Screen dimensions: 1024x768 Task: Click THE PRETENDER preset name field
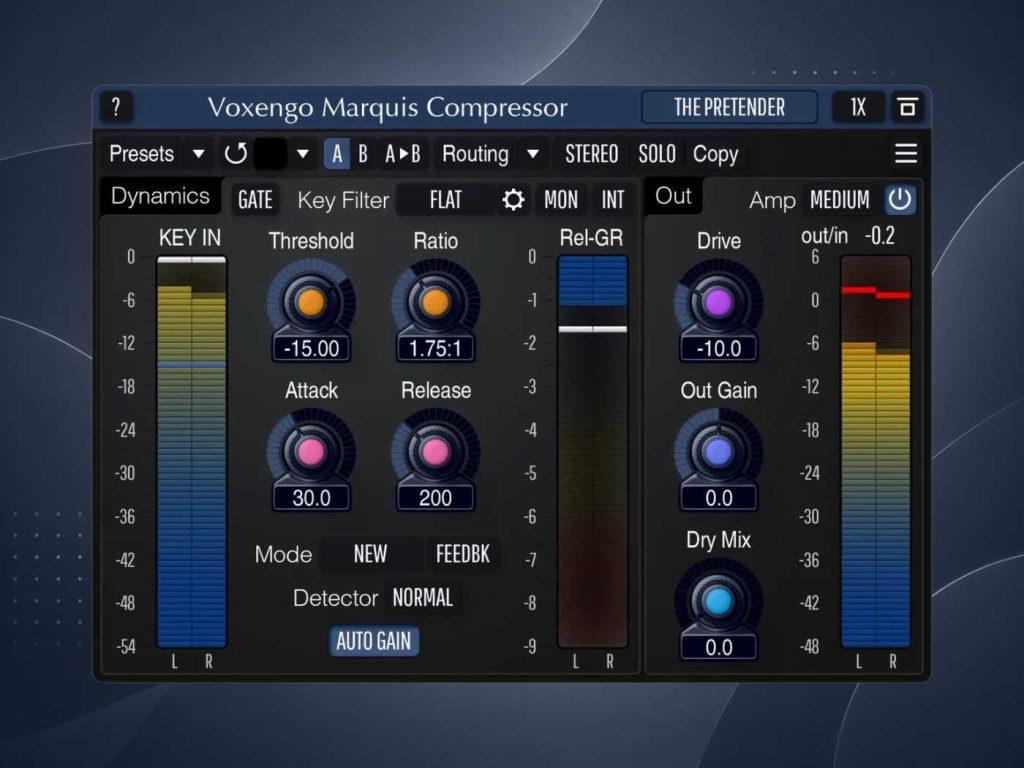(x=729, y=107)
